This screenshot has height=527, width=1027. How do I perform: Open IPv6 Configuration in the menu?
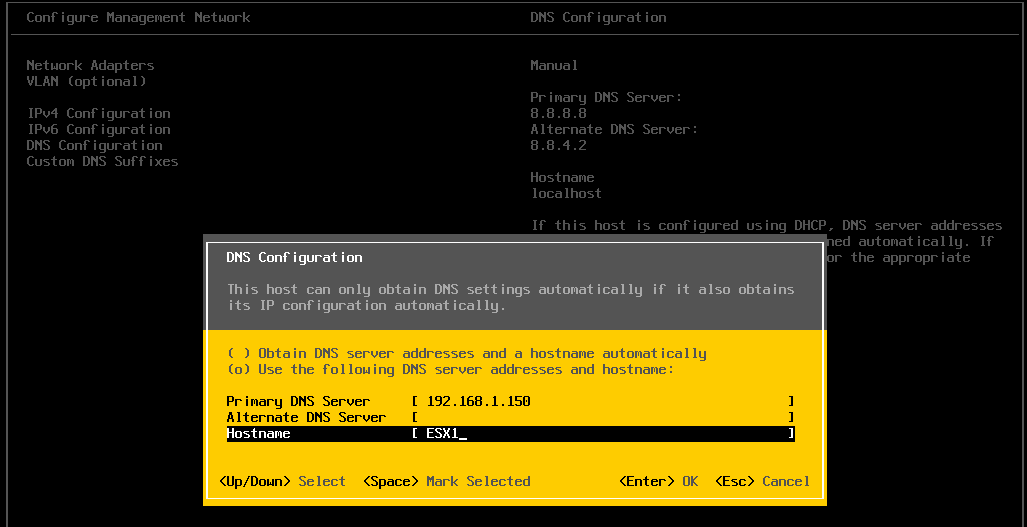(x=98, y=129)
